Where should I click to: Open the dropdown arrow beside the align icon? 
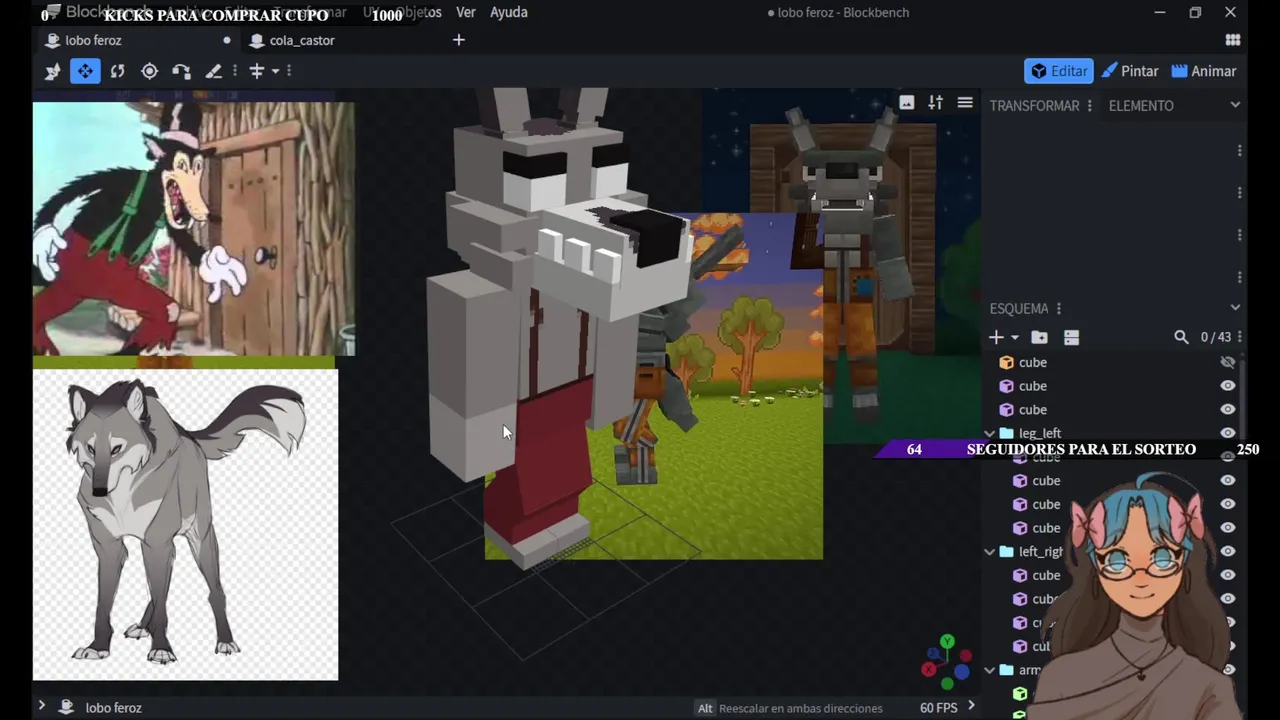point(275,71)
